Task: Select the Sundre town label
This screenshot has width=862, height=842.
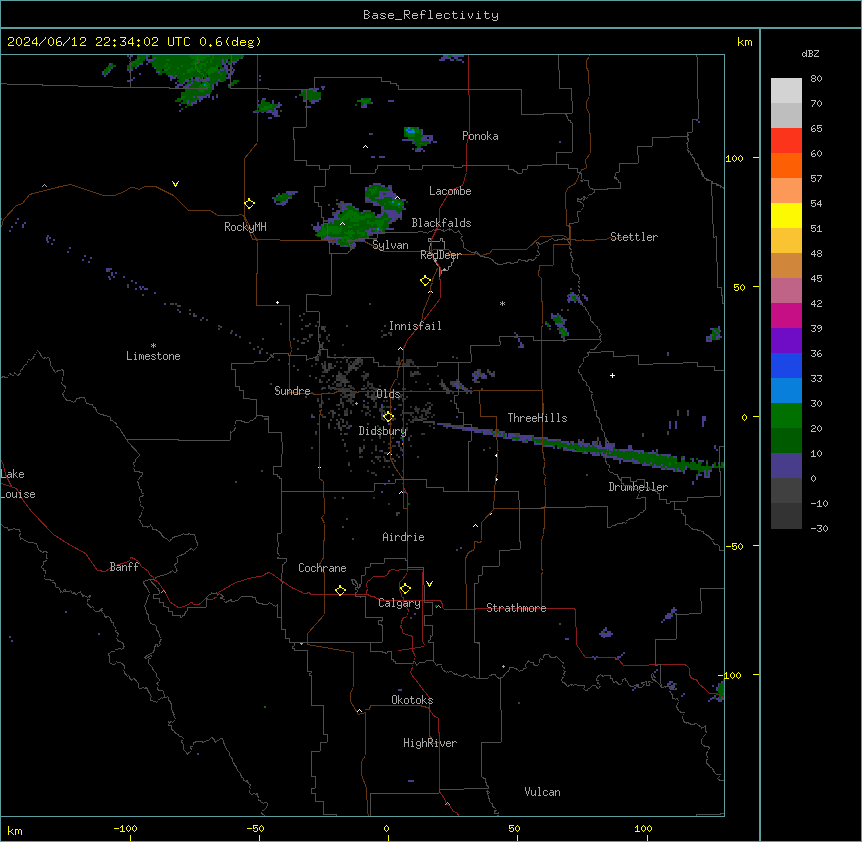Action: (292, 391)
